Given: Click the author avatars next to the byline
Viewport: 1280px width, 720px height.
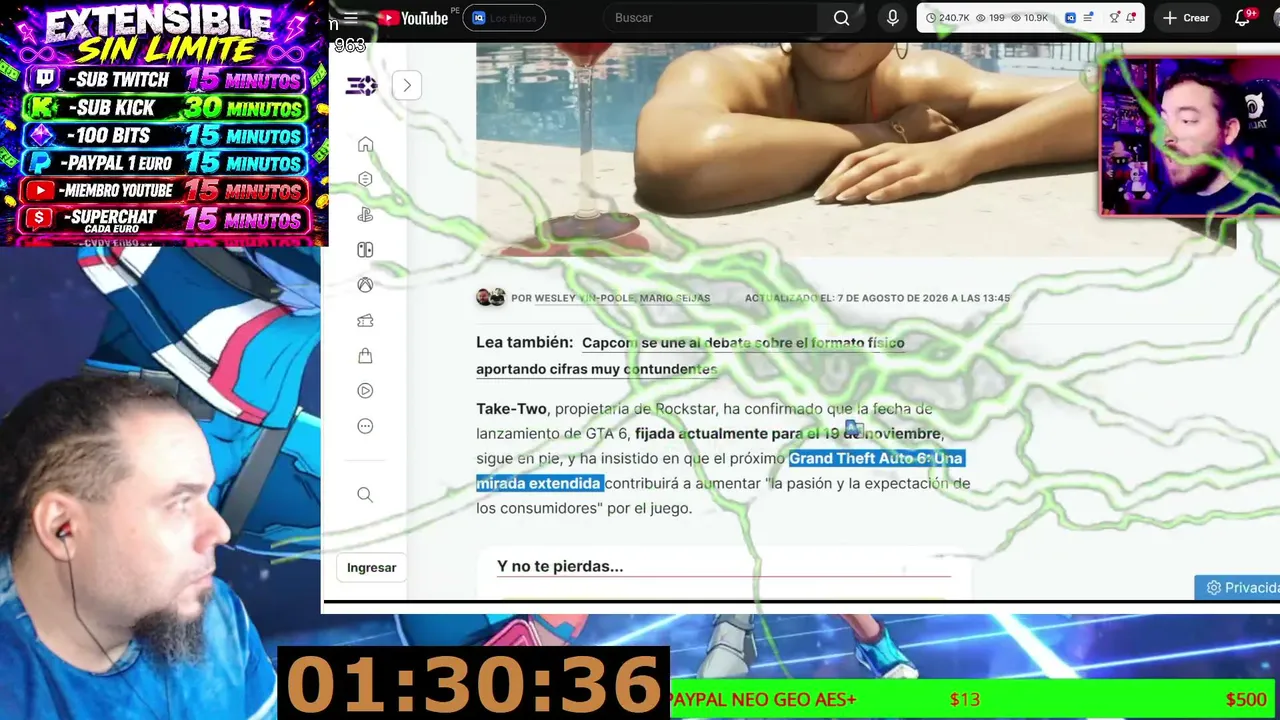Looking at the screenshot, I should (x=490, y=297).
